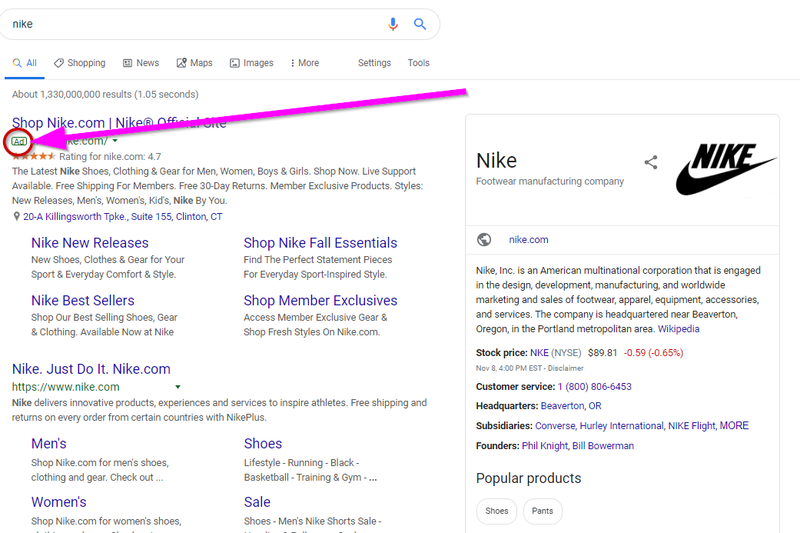Open Beaverton, OR headquarters link
The height and width of the screenshot is (533, 800).
click(x=571, y=406)
